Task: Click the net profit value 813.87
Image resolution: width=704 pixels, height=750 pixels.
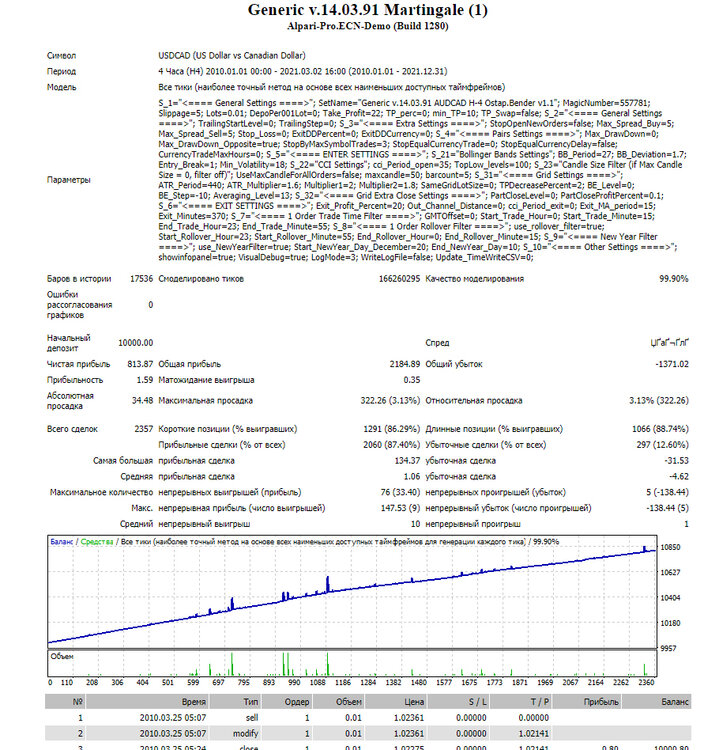Action: [140, 364]
